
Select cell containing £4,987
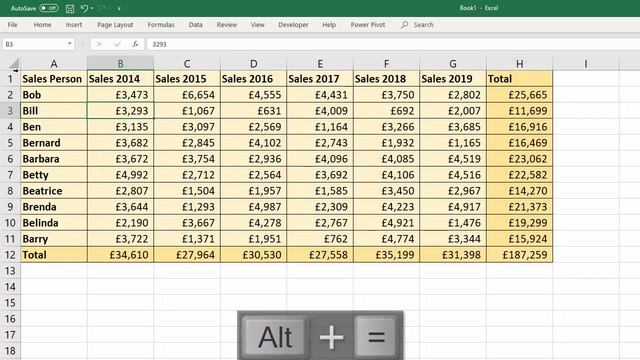[253, 207]
